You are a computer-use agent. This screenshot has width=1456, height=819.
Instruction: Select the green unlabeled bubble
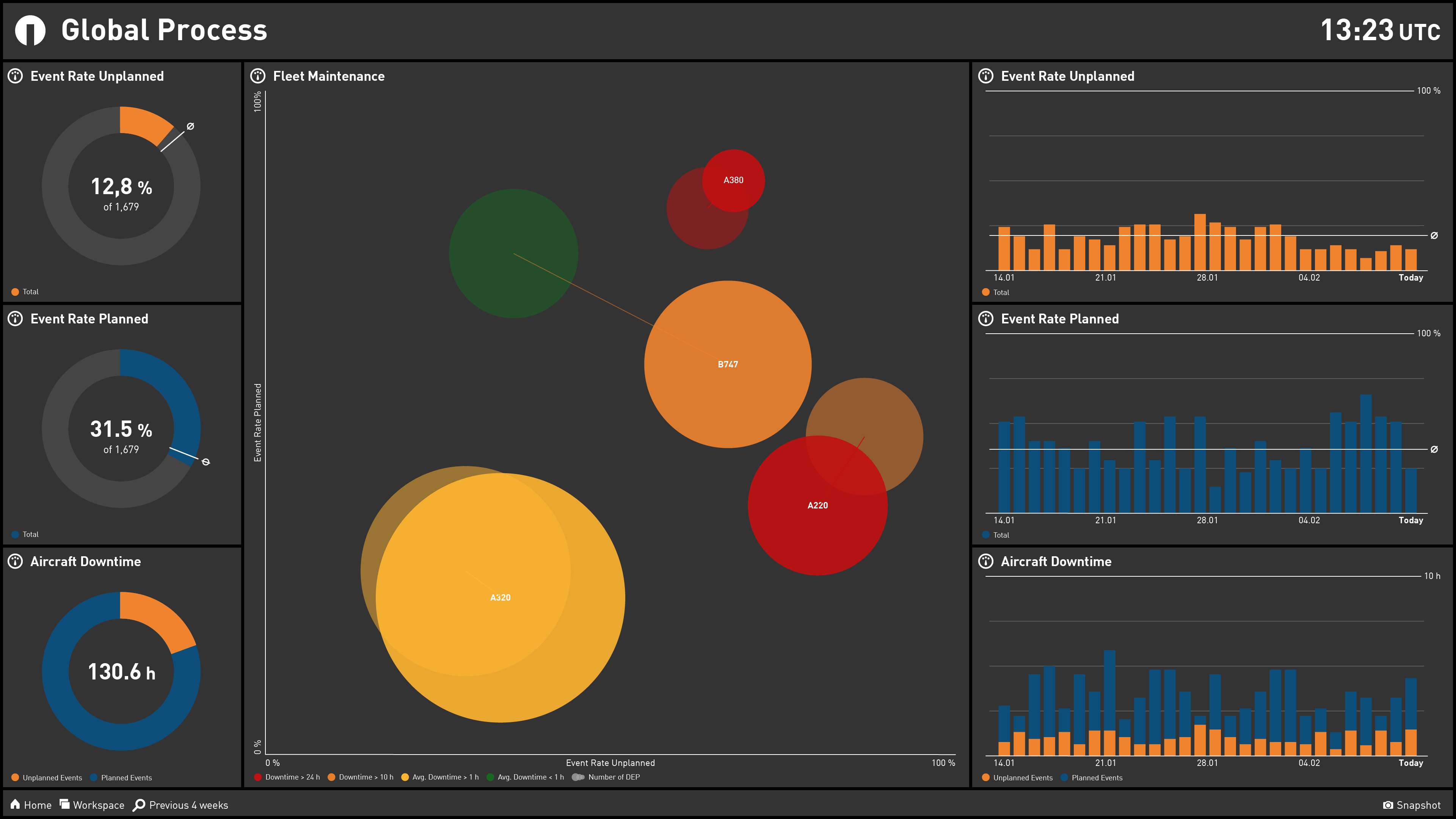(x=513, y=253)
